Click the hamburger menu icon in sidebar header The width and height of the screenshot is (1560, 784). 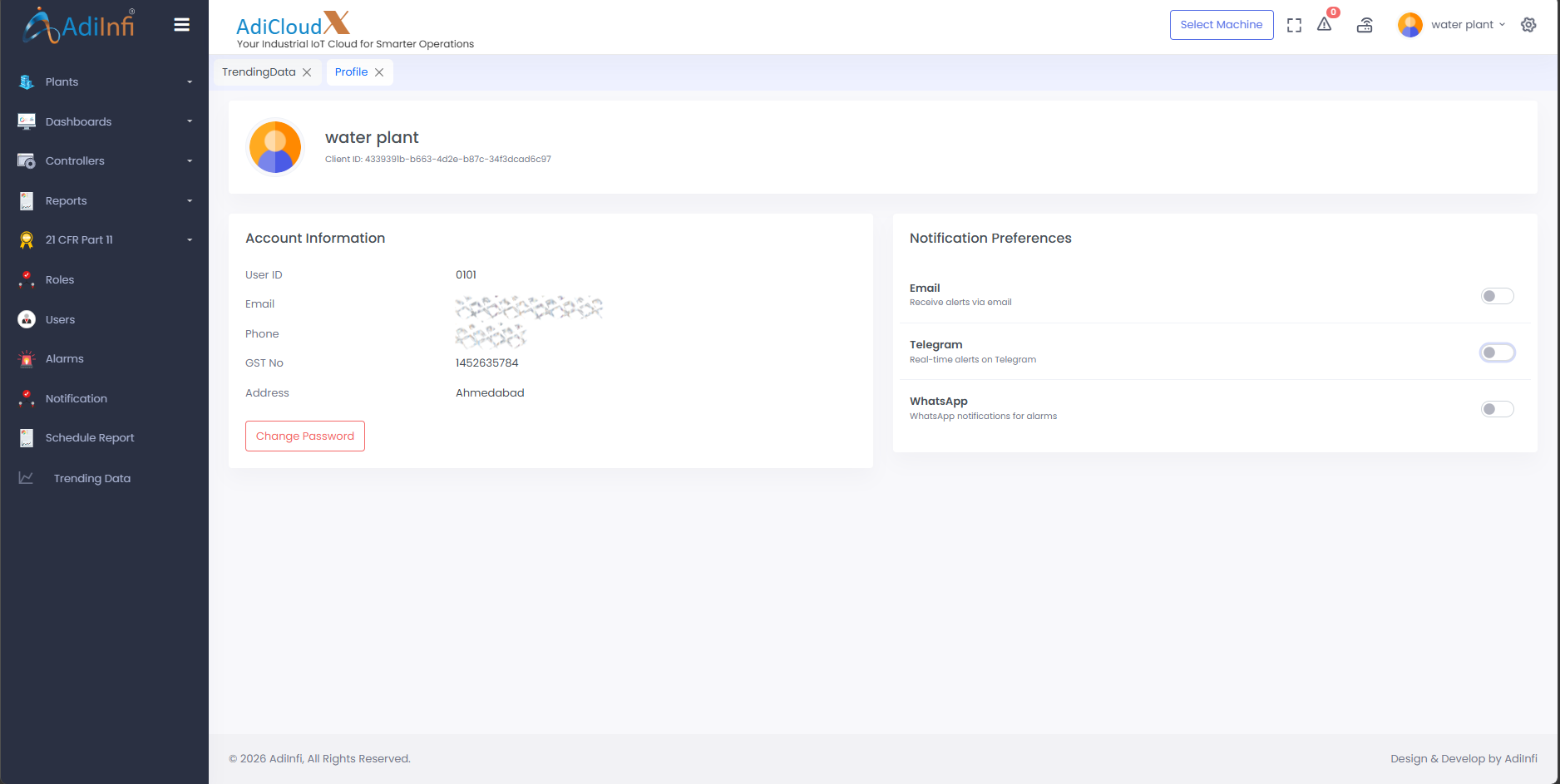point(181,25)
